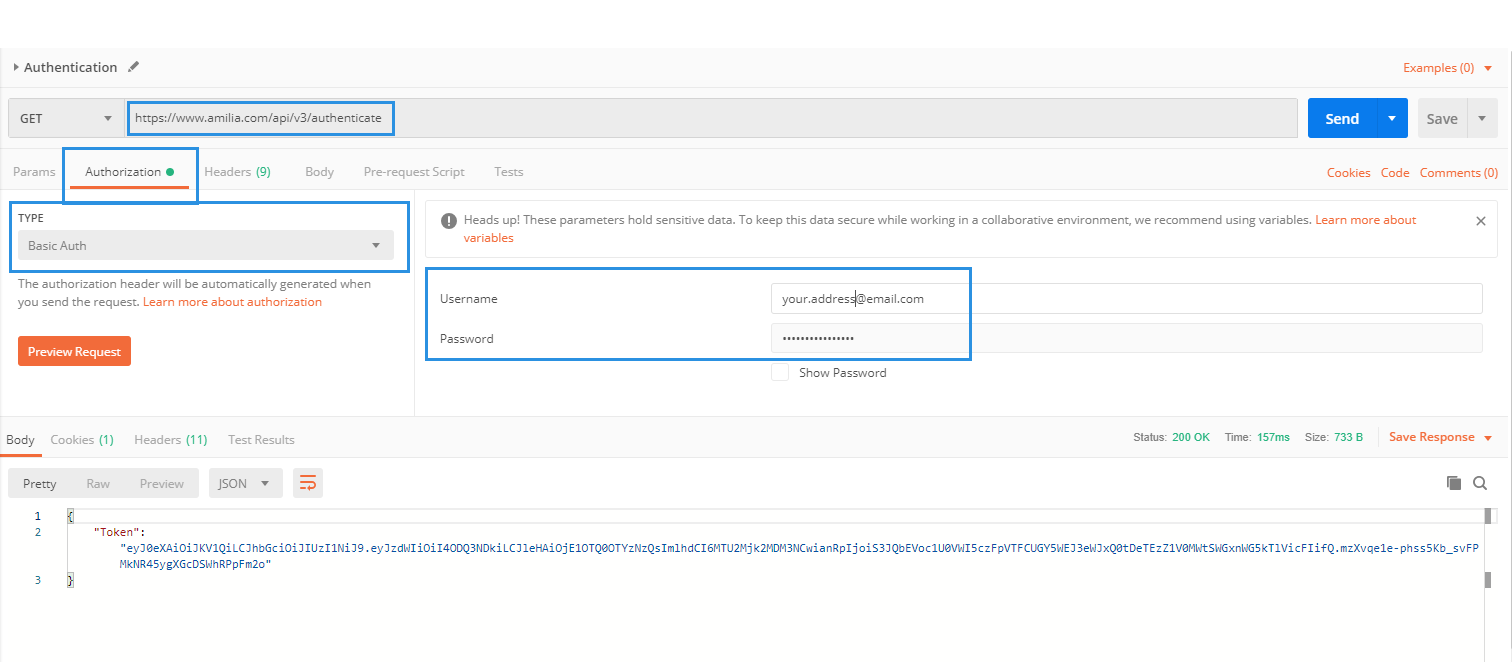Collapse the Authentication request header arrow

pos(16,66)
